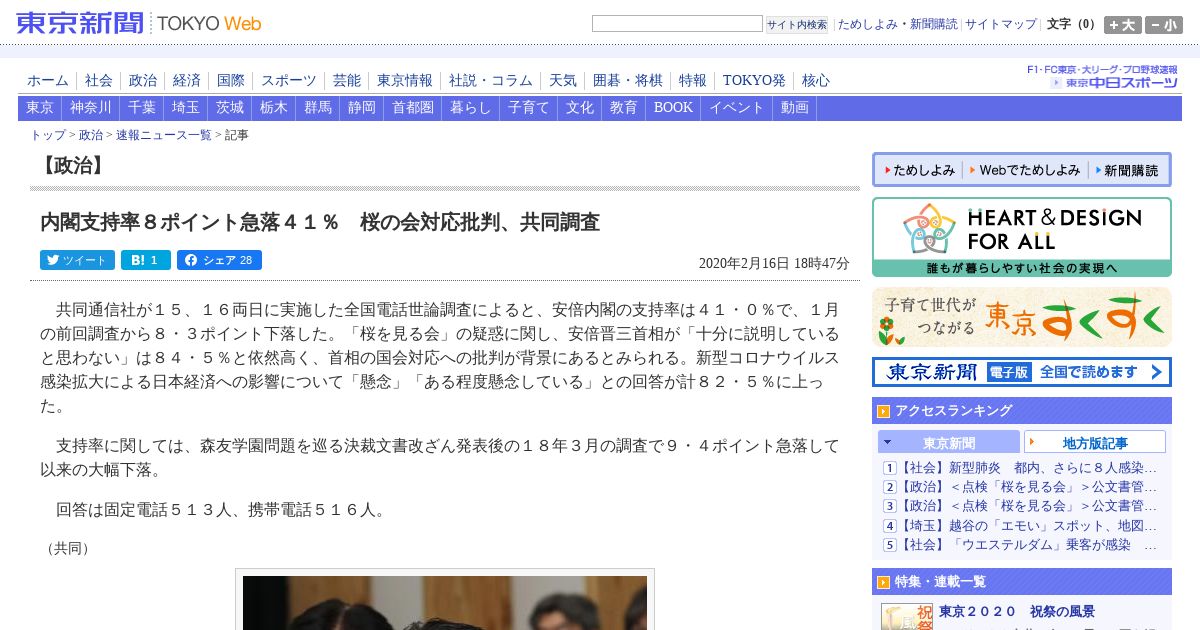
Task: Open the 東京新聞 電子版 banner
Action: 1021,372
